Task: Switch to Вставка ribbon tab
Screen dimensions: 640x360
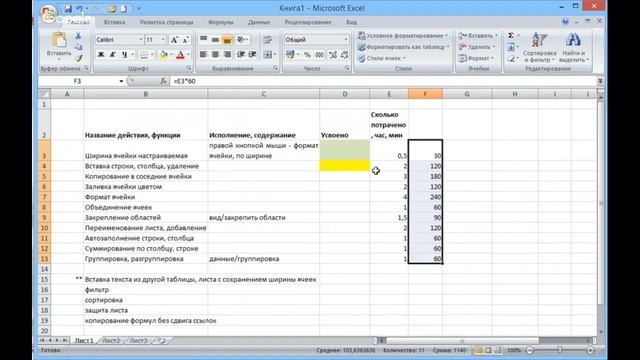Action: coord(114,22)
